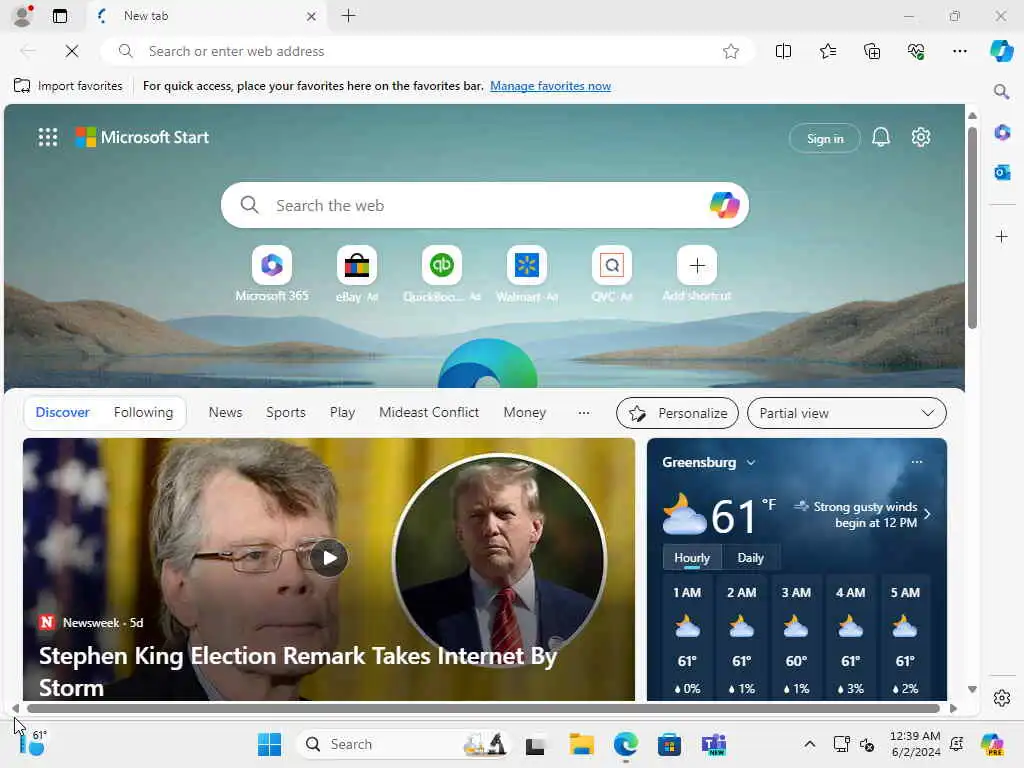Click the address bar field
The height and width of the screenshot is (768, 1024).
coord(428,51)
